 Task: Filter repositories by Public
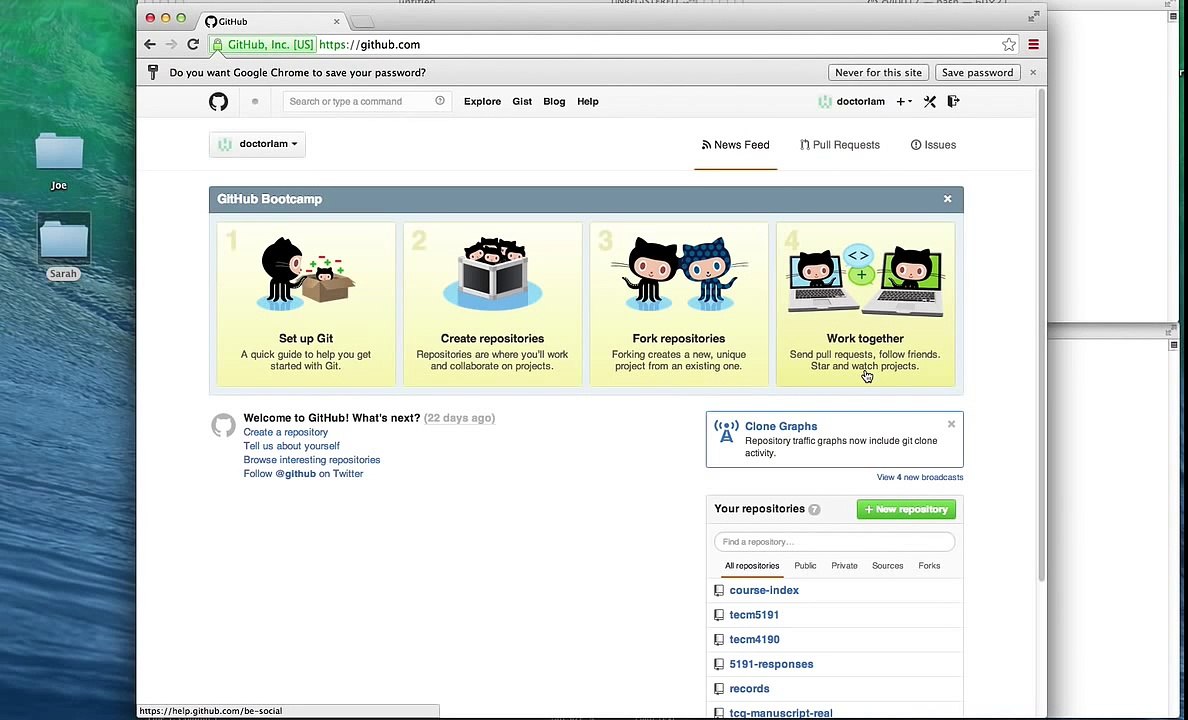[x=805, y=566]
